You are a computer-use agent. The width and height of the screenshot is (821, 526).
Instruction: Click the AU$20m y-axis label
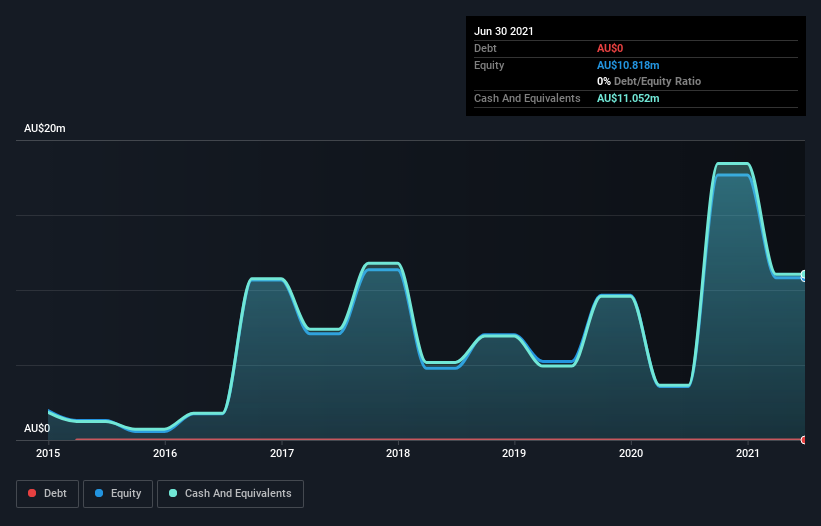(x=45, y=128)
